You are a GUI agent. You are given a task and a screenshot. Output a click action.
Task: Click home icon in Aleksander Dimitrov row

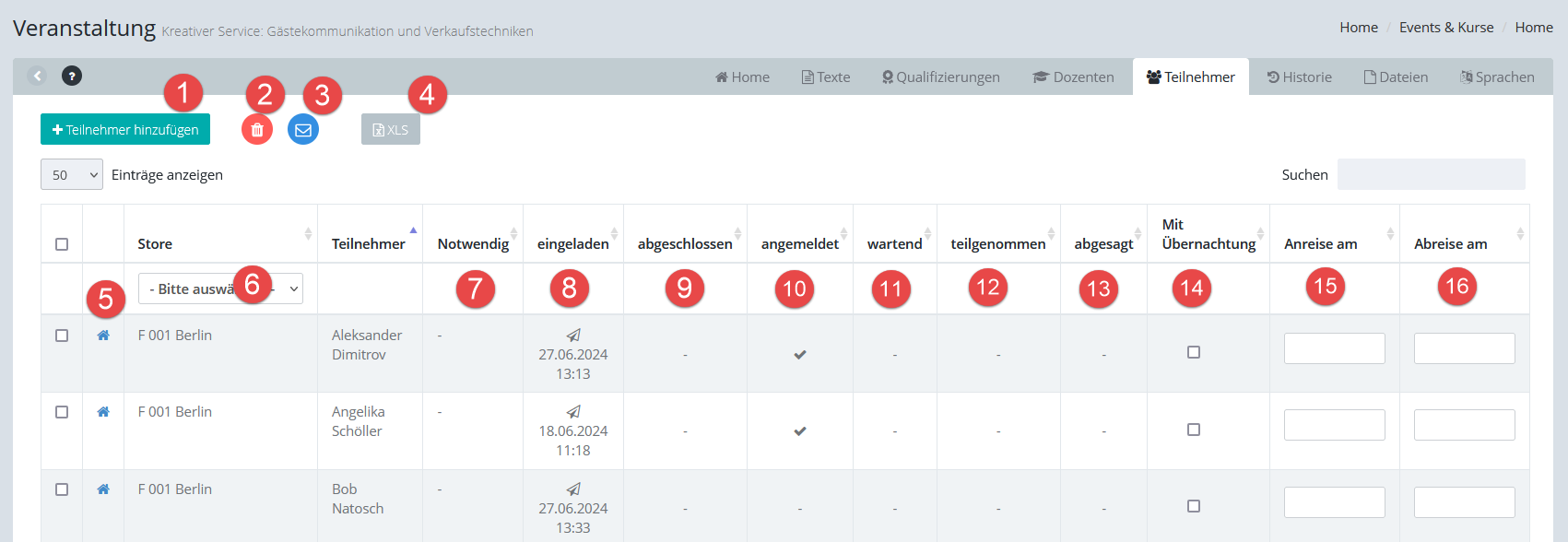pos(103,336)
